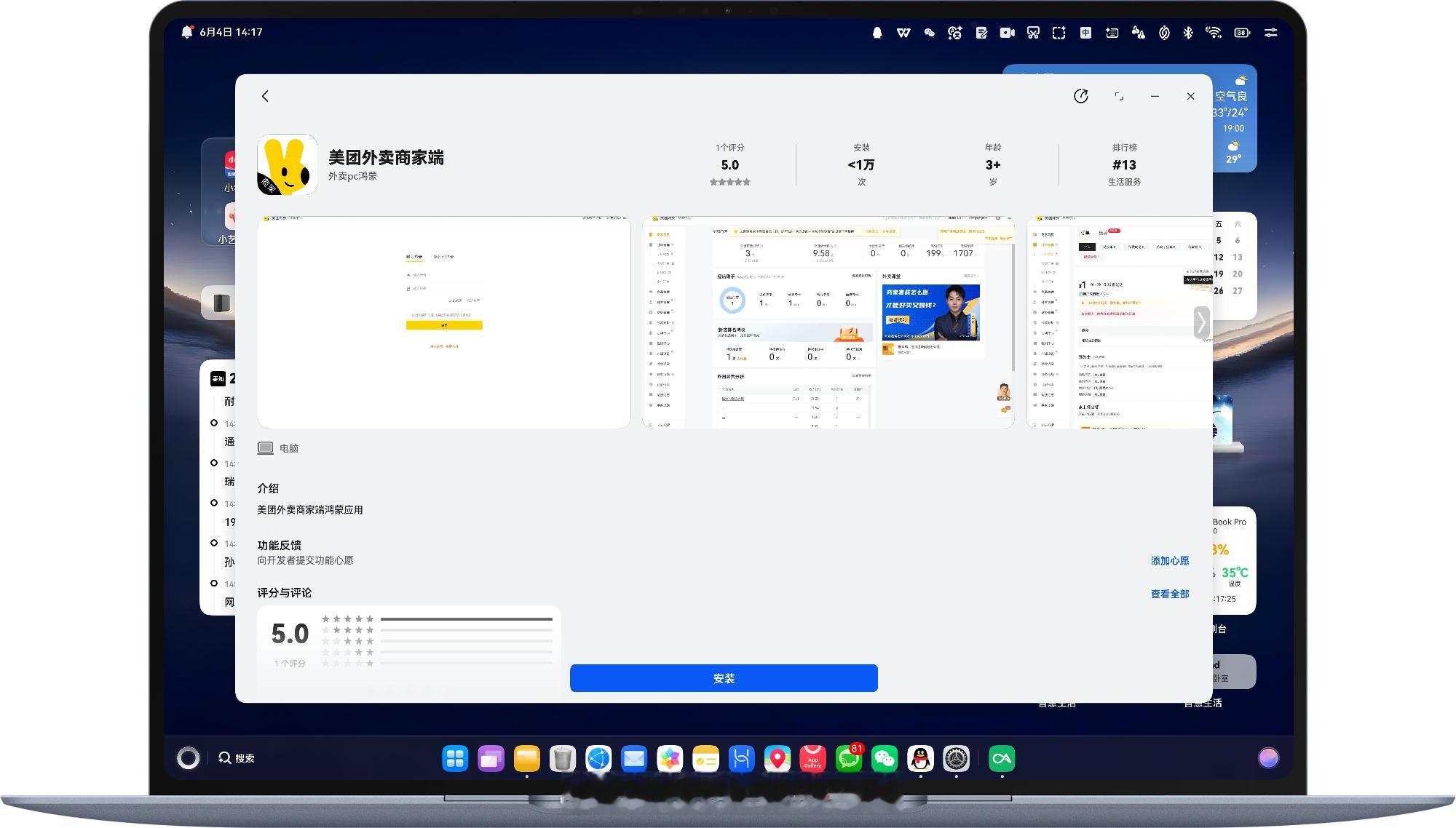The width and height of the screenshot is (1456, 828).
Task: Open the merchant dashboard screenshot thumbnail
Action: (828, 322)
